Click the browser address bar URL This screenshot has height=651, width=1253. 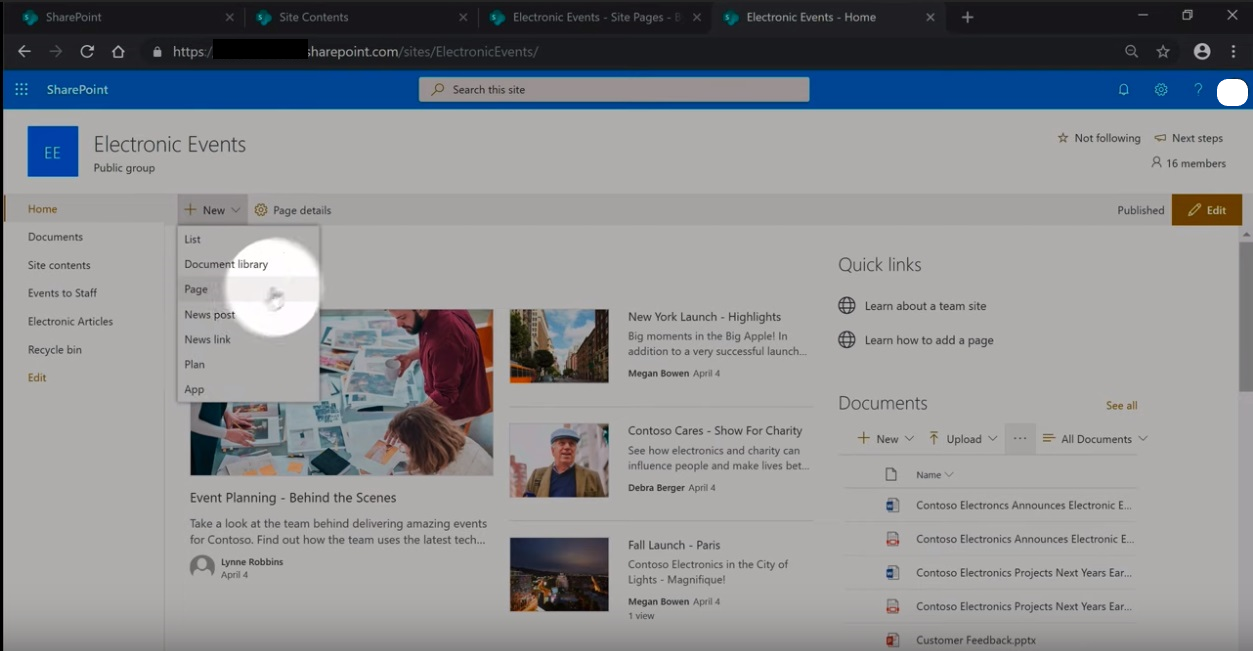pyautogui.click(x=355, y=52)
